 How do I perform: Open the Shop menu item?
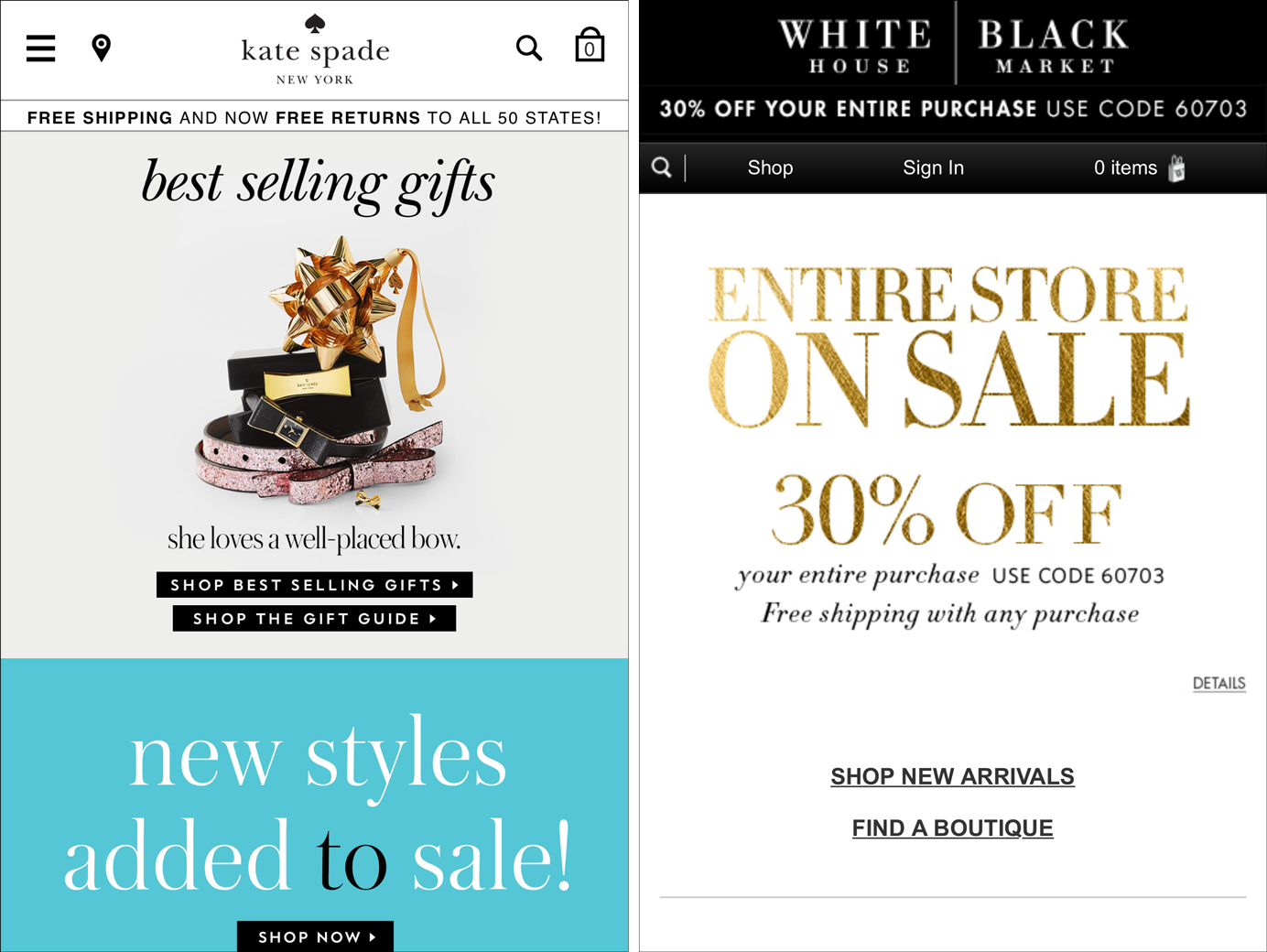[x=770, y=168]
